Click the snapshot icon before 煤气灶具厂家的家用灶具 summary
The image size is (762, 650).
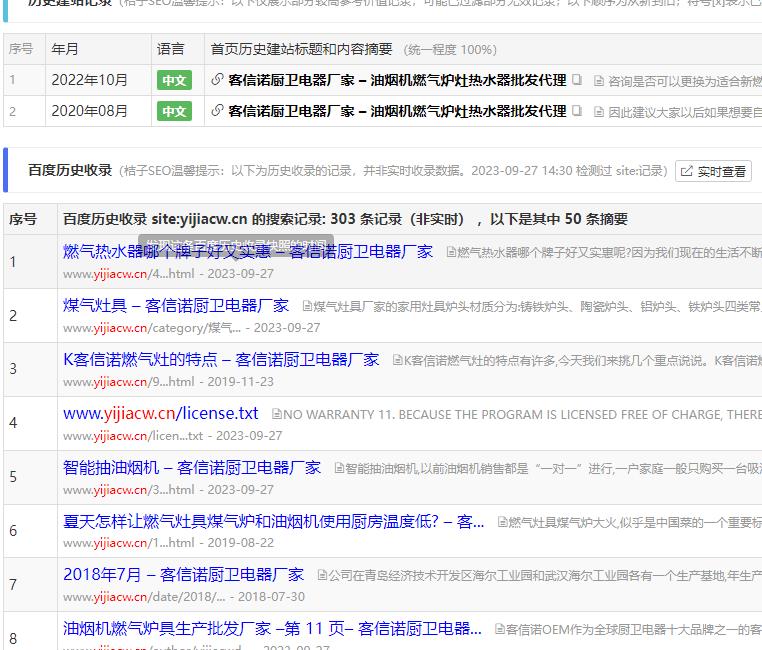308,306
